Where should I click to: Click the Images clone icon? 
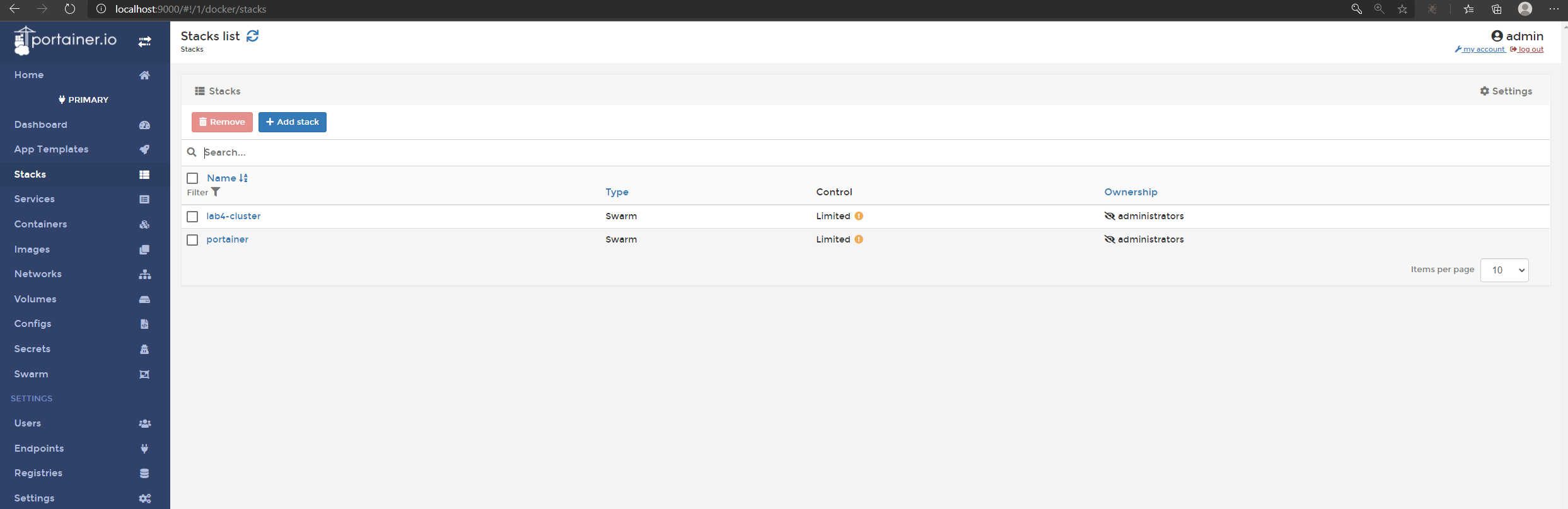(144, 249)
